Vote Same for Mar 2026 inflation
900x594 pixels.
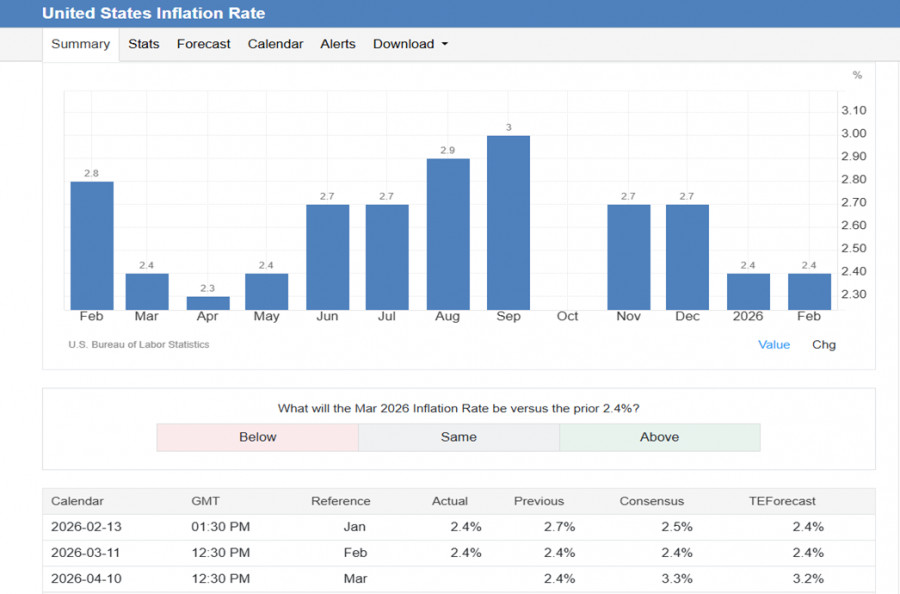click(x=458, y=437)
